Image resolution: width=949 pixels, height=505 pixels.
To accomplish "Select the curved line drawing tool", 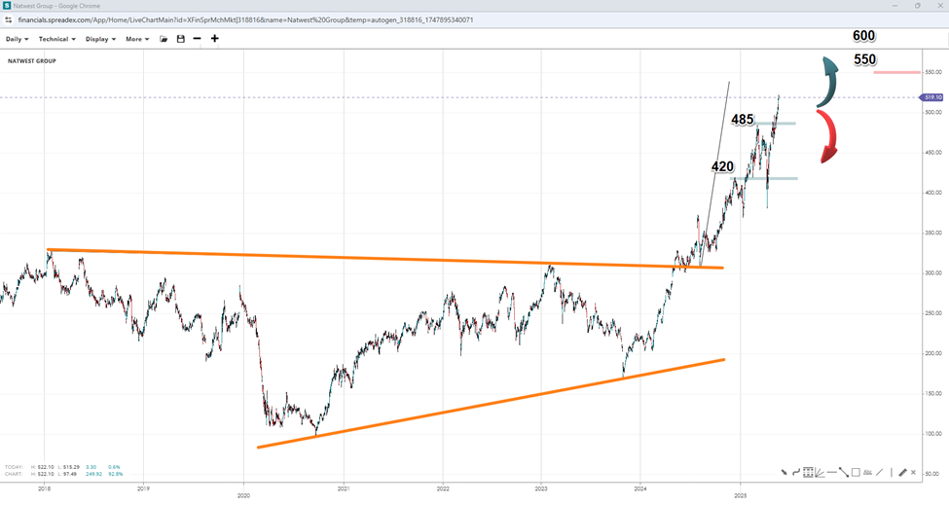I will (x=796, y=472).
